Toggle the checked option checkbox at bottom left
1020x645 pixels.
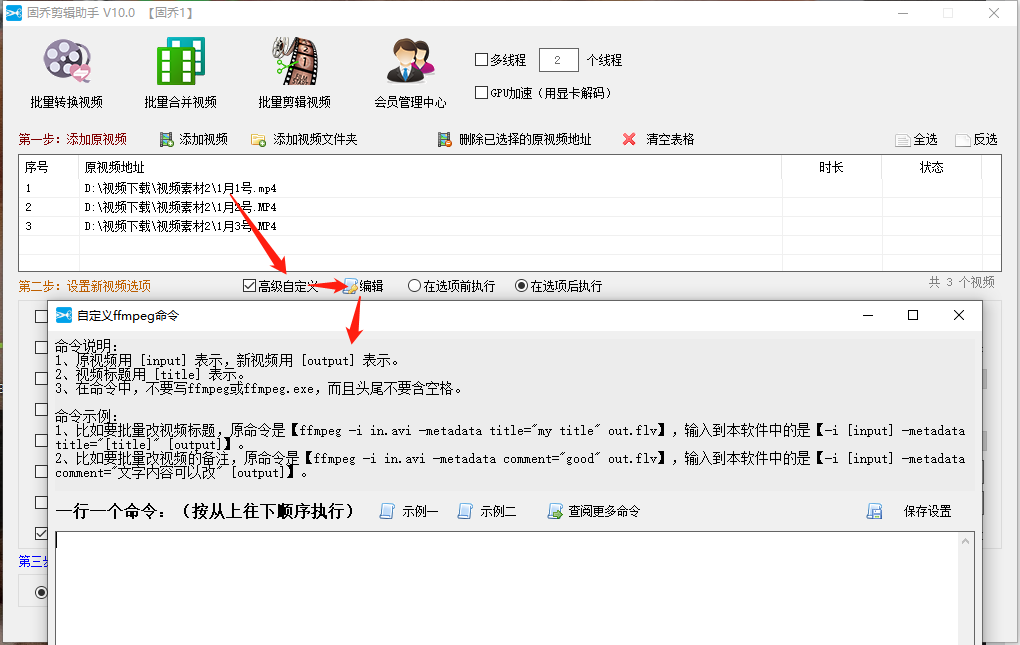pyautogui.click(x=41, y=533)
